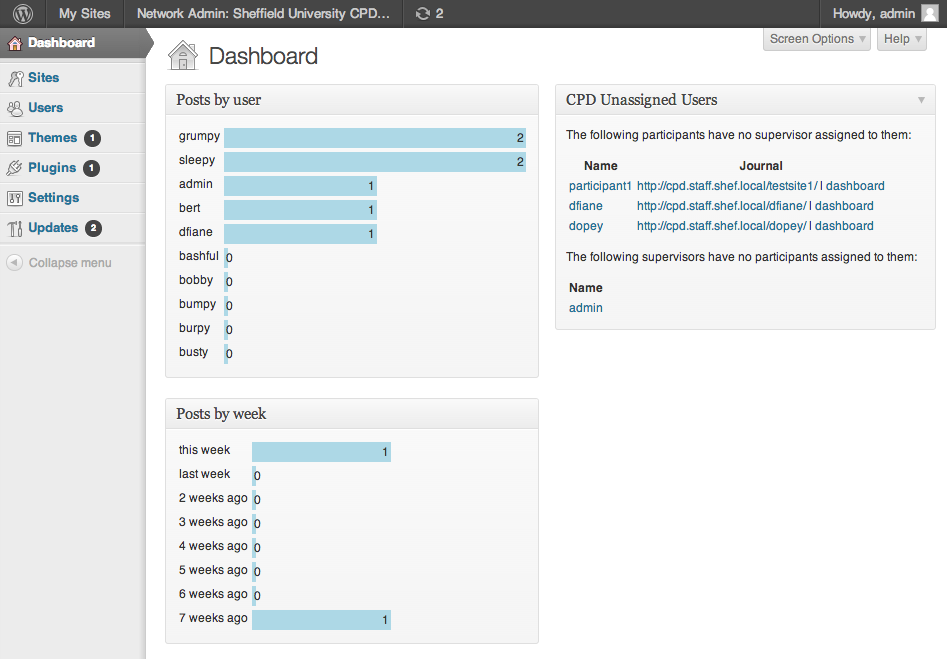Screen dimensions: 947x659
Task: Click the bert posts bar
Action: point(300,210)
